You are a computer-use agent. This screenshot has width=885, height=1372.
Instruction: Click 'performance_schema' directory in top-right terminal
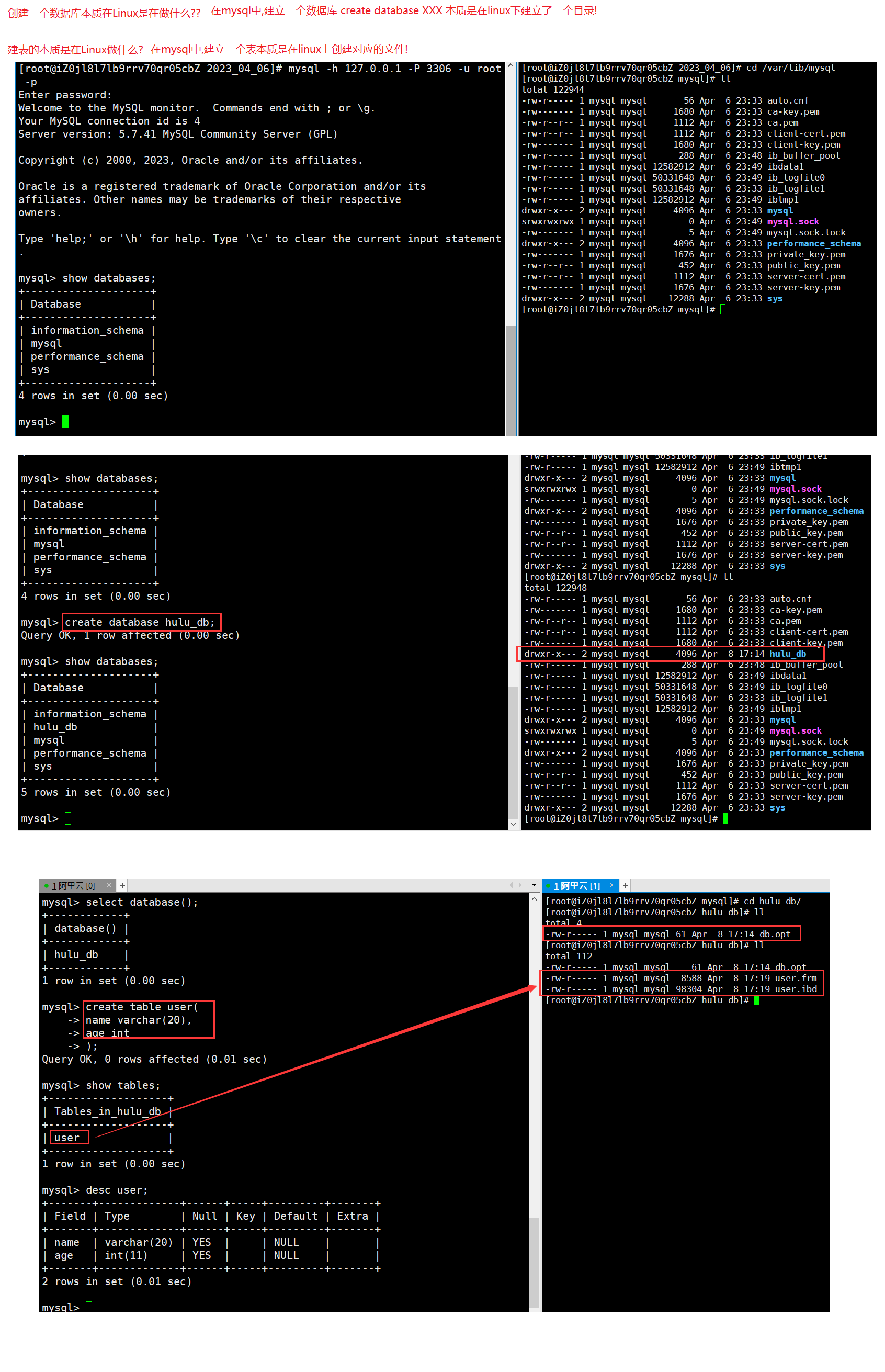coord(814,244)
